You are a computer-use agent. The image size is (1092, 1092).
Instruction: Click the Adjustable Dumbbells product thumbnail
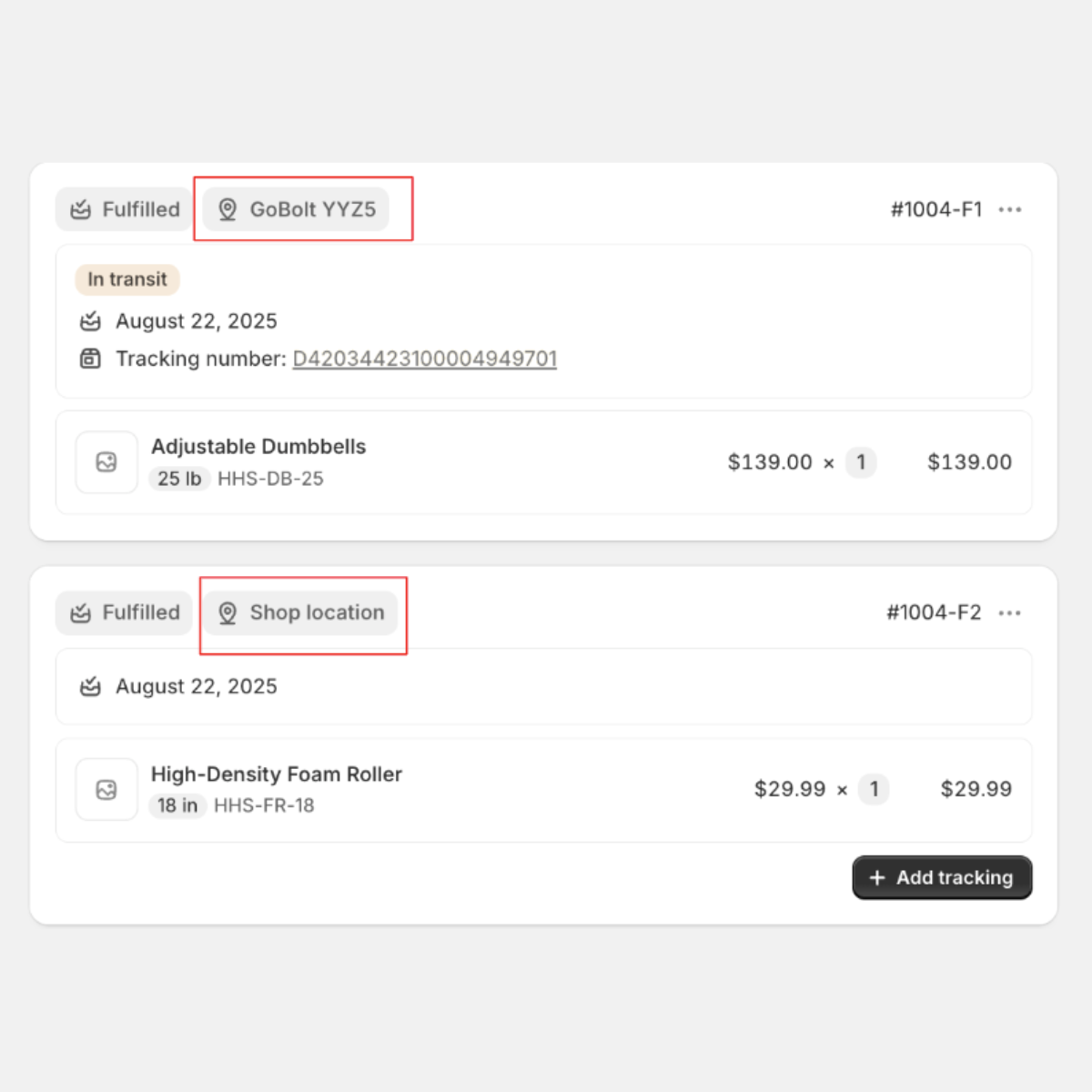point(106,462)
